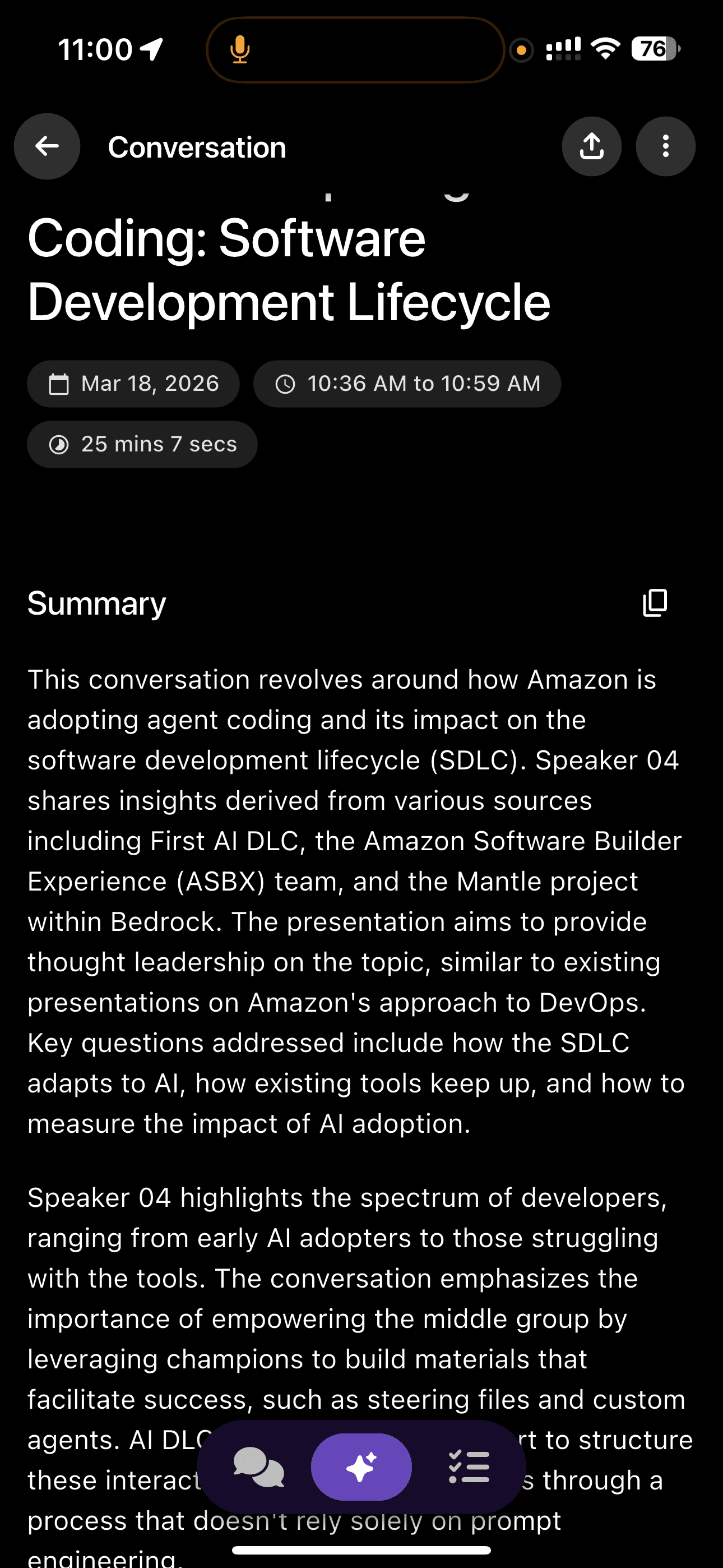Tap the Mar 18, 2026 date chip
The height and width of the screenshot is (1568, 723).
133,384
